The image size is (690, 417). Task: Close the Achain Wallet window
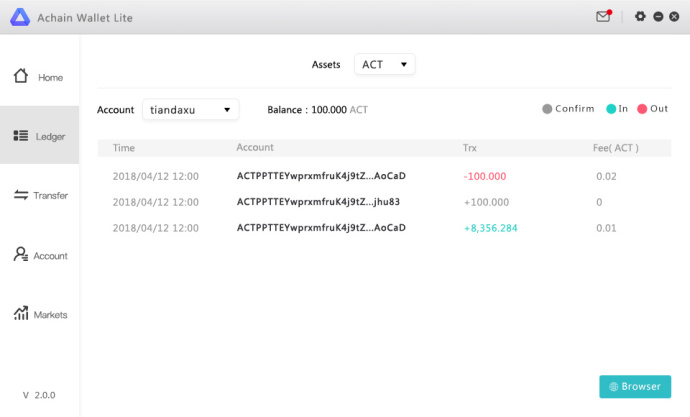(x=674, y=17)
